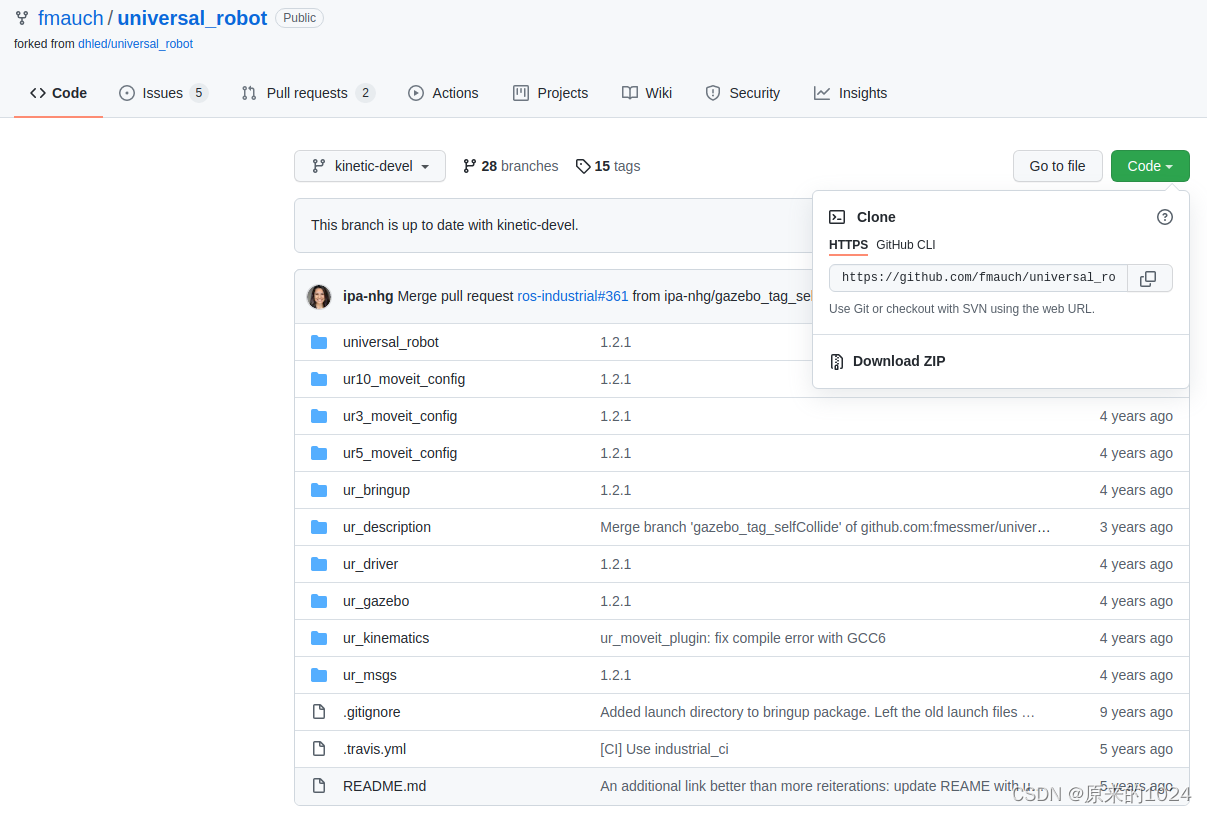Click the tag icon next to 15 tags
Screen dimensions: 1207x813
click(x=583, y=166)
